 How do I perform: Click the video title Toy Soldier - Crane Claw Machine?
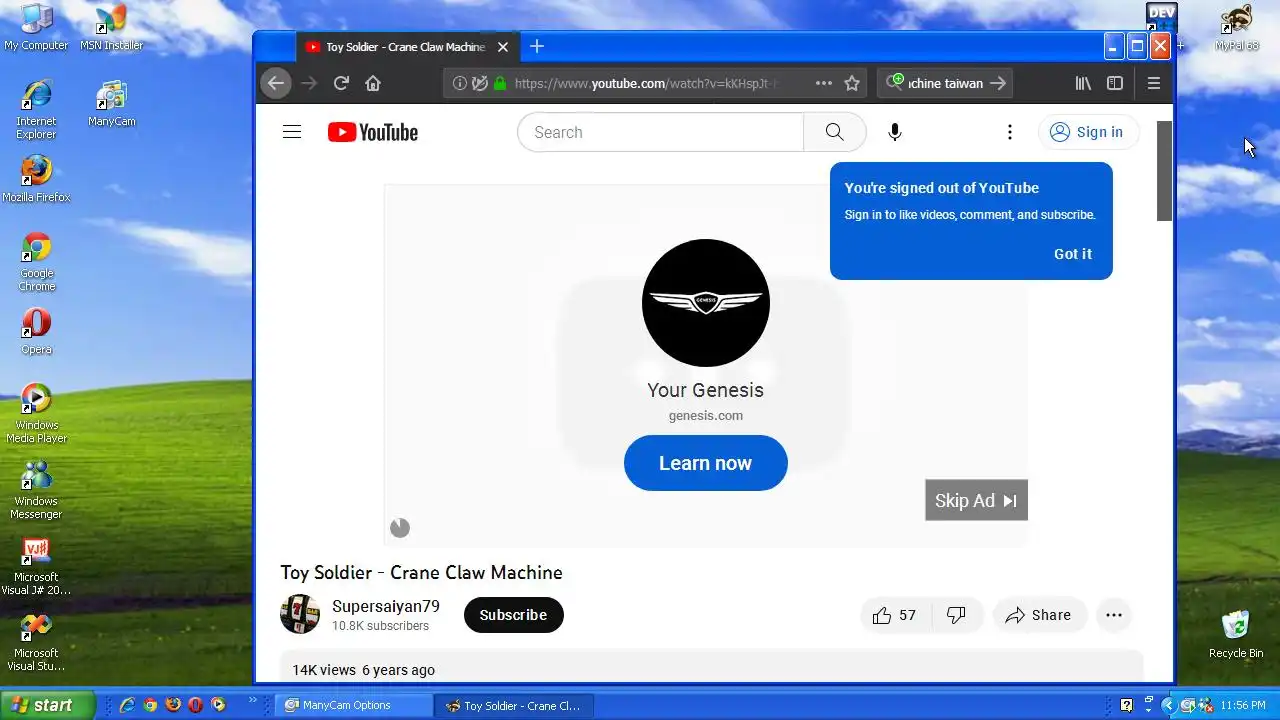click(x=421, y=572)
